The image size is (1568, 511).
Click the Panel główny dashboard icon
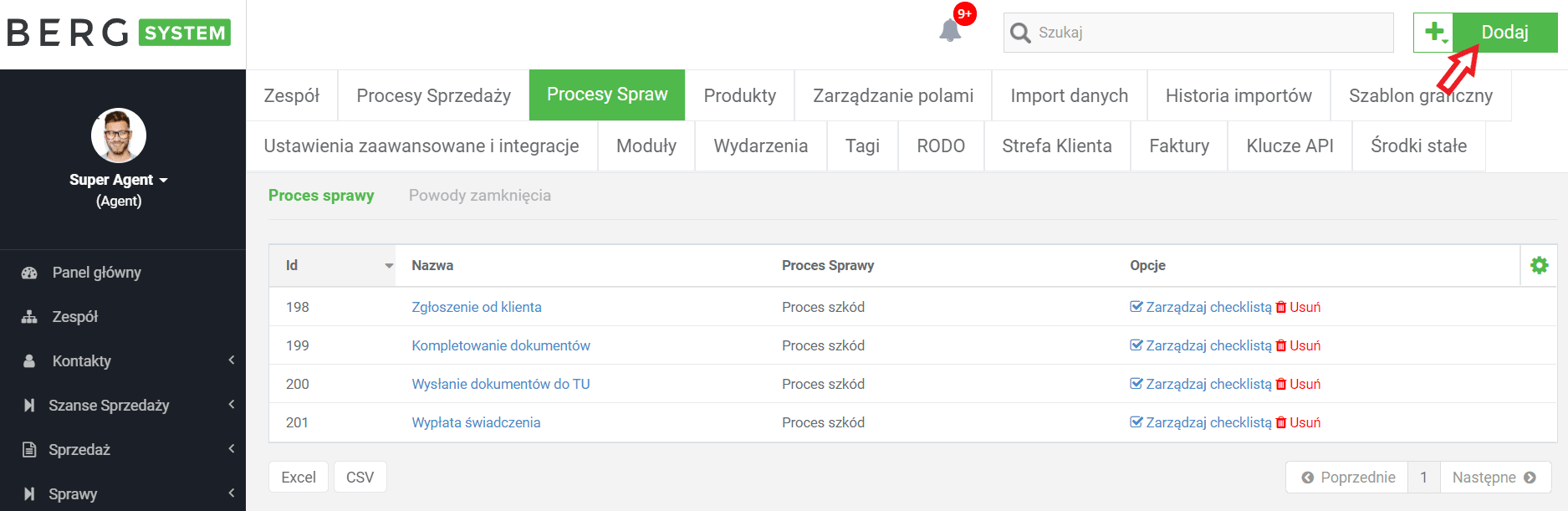[29, 273]
